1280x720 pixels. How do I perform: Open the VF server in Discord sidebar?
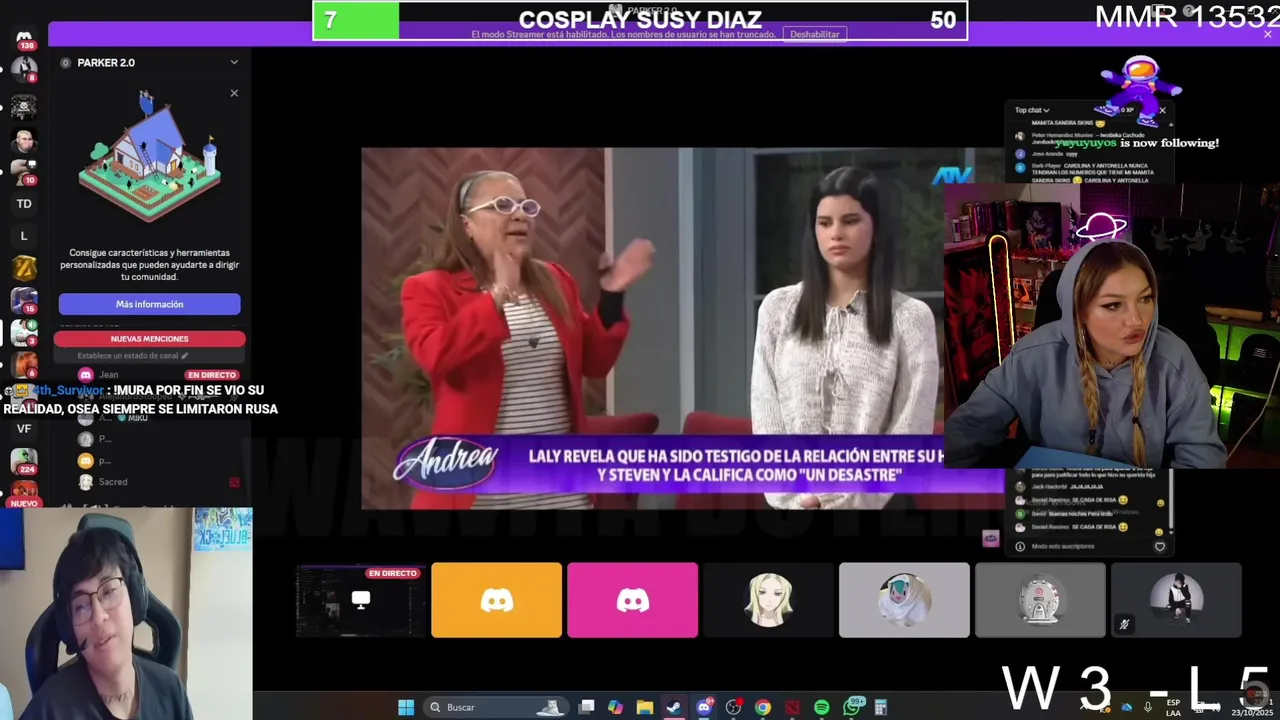pyautogui.click(x=24, y=429)
